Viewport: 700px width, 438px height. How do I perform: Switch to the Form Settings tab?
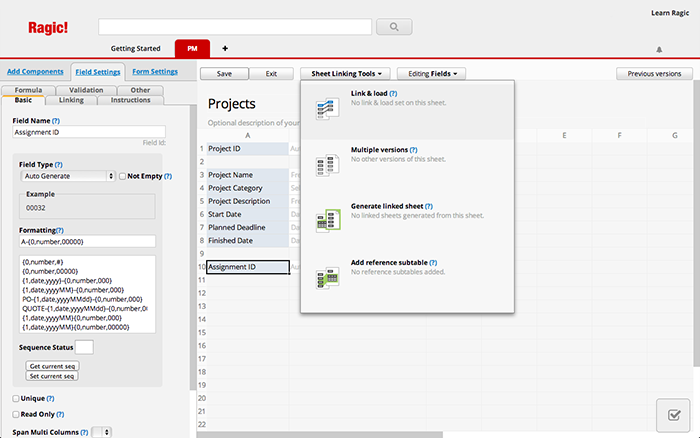click(155, 72)
